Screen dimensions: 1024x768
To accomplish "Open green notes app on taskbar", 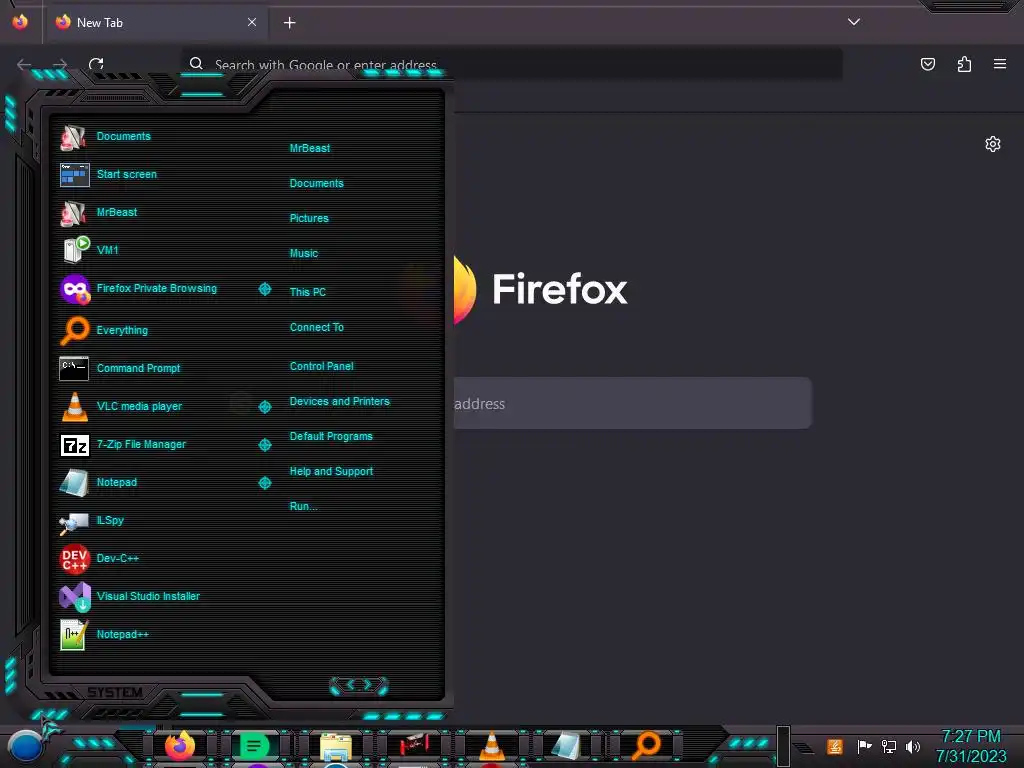I will pyautogui.click(x=254, y=746).
